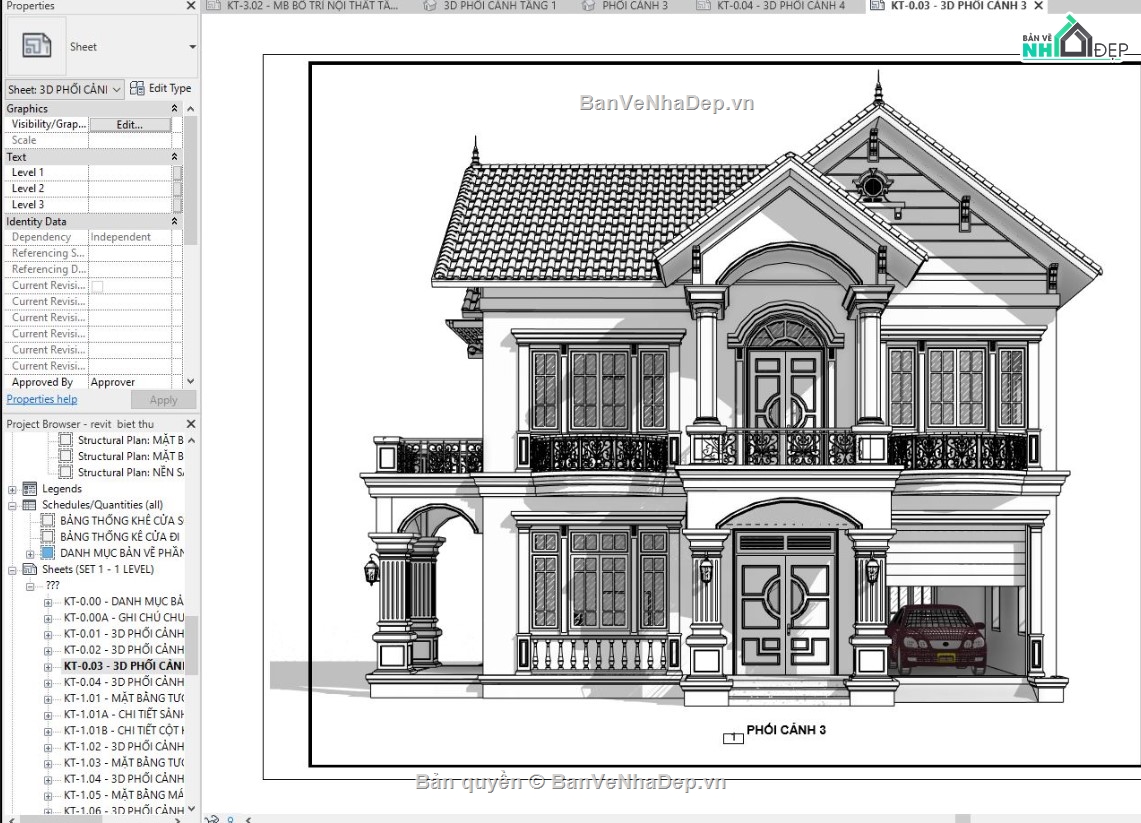Click the Sheets category icon

click(30, 569)
